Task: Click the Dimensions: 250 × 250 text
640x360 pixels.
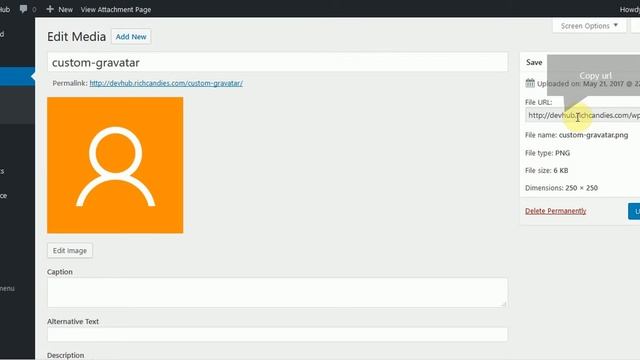Action: pos(561,188)
